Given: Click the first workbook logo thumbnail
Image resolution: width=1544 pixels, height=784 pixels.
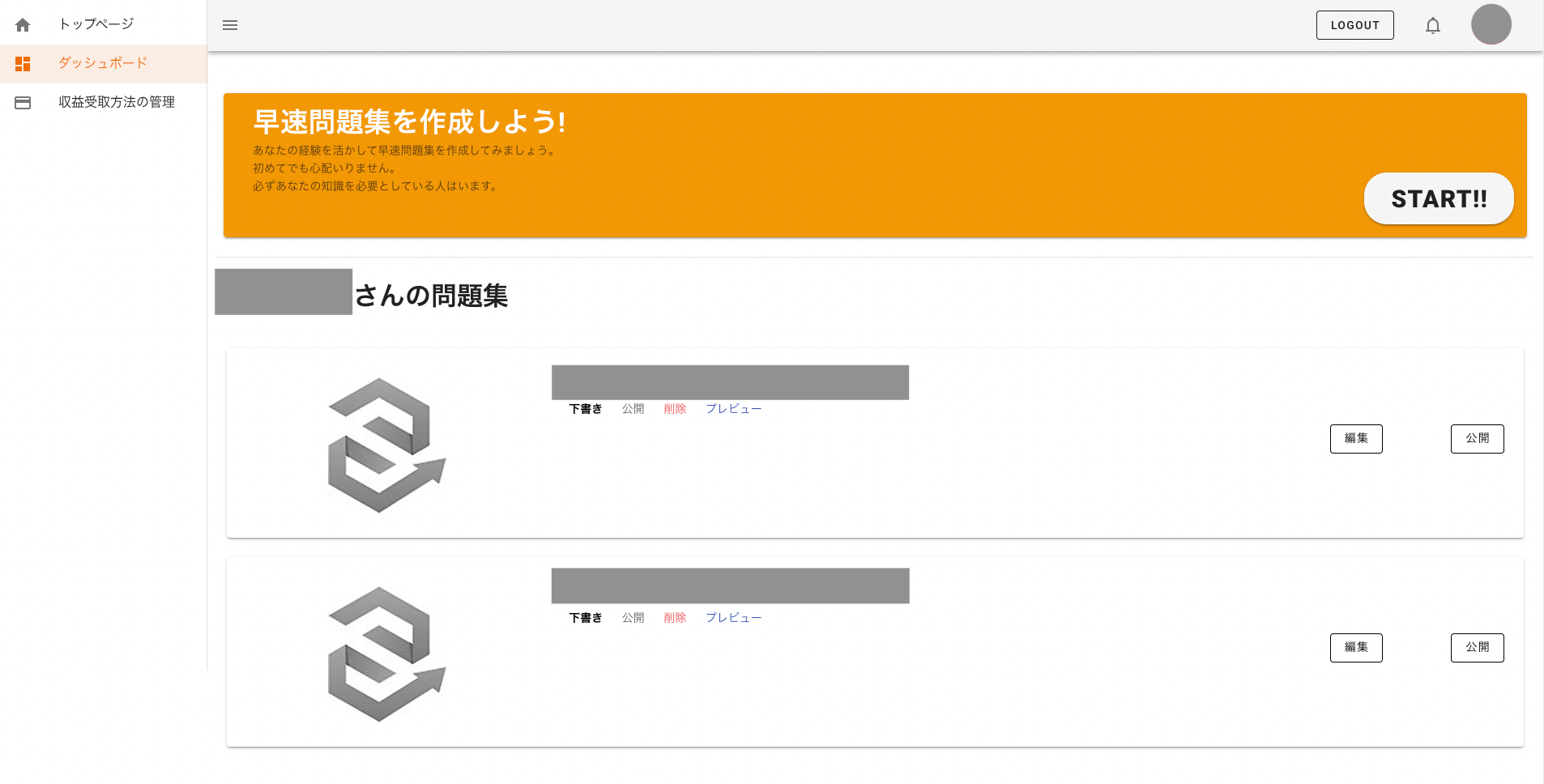Looking at the screenshot, I should pyautogui.click(x=386, y=445).
